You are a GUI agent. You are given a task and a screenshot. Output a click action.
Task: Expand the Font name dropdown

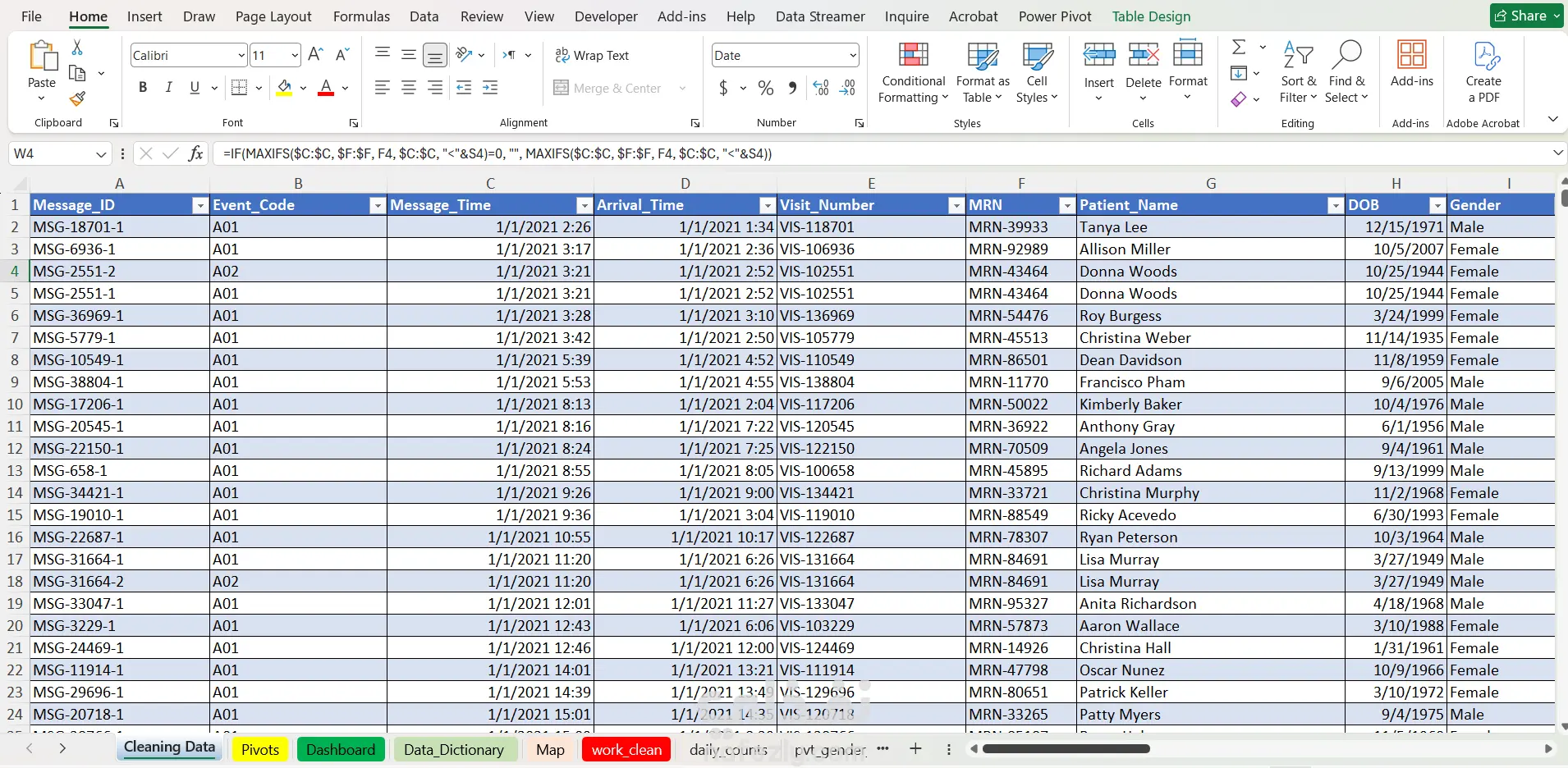[241, 55]
